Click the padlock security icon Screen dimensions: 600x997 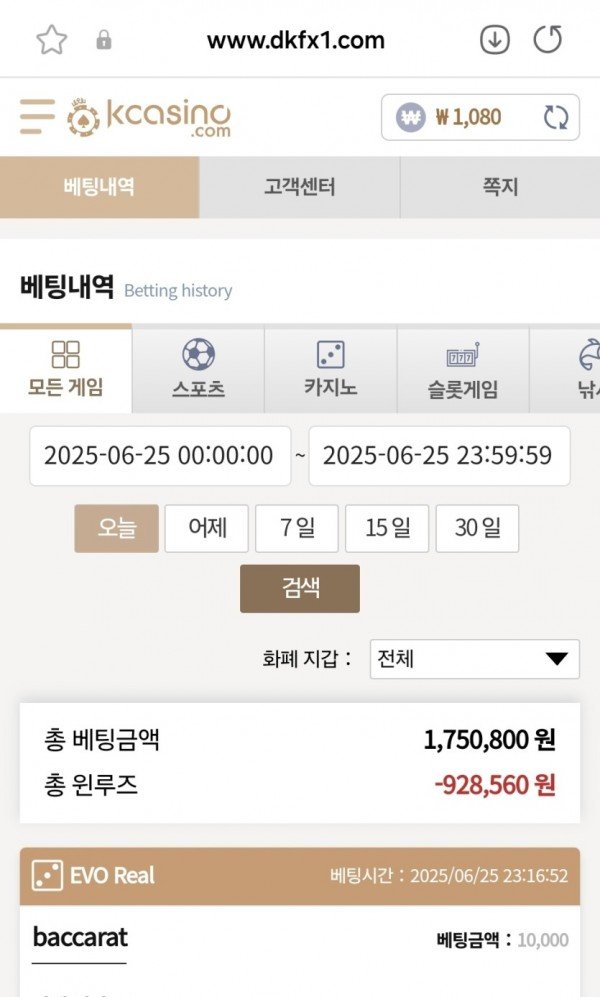[103, 41]
